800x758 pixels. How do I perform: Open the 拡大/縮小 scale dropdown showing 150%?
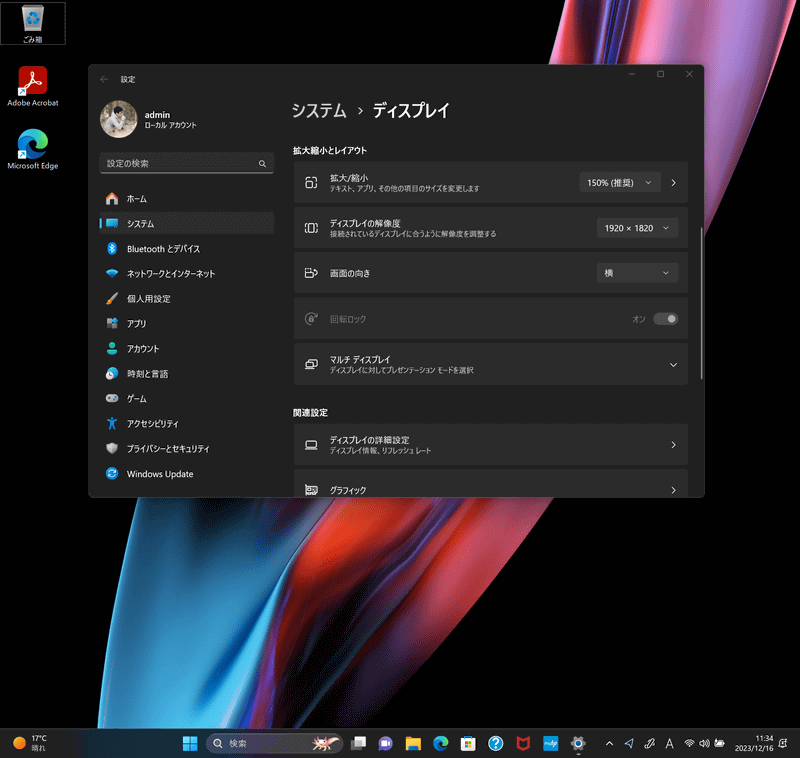[x=617, y=182]
